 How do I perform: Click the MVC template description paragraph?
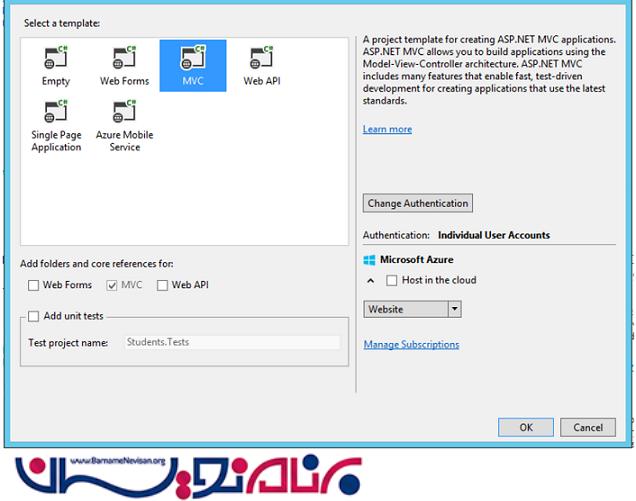click(x=489, y=70)
